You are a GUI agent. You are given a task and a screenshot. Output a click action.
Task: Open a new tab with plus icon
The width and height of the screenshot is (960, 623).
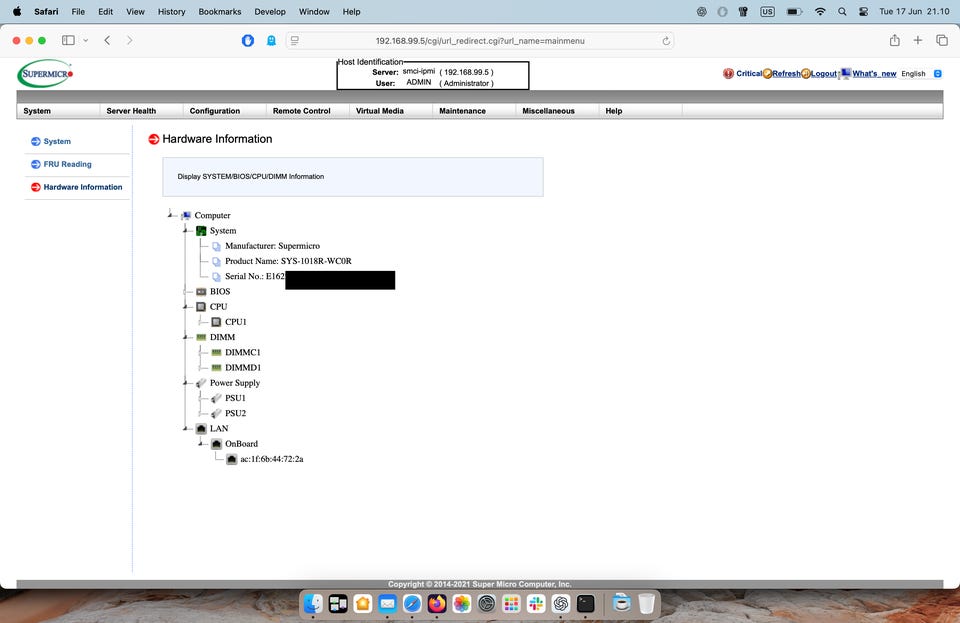point(918,40)
